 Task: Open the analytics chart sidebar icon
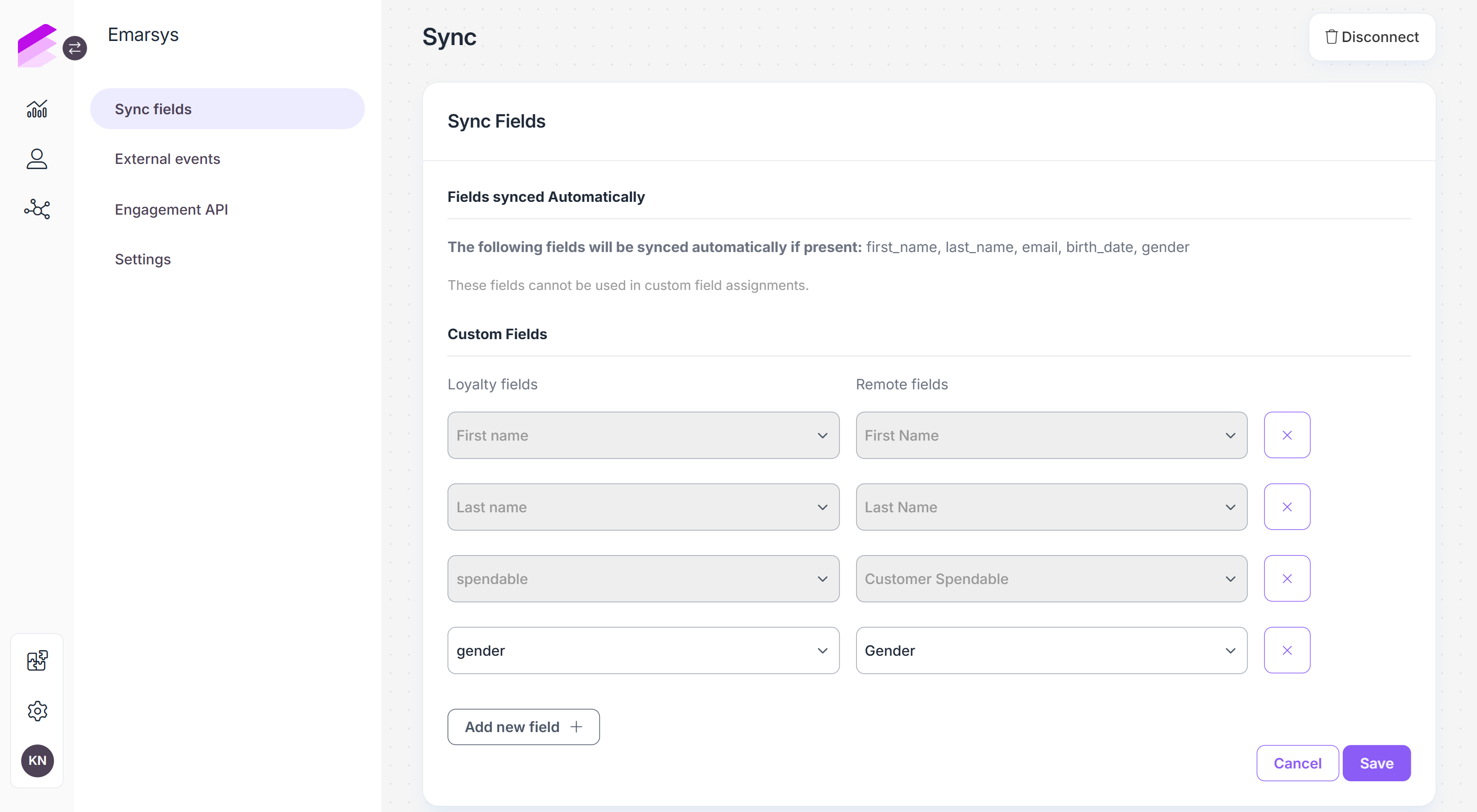(x=37, y=109)
